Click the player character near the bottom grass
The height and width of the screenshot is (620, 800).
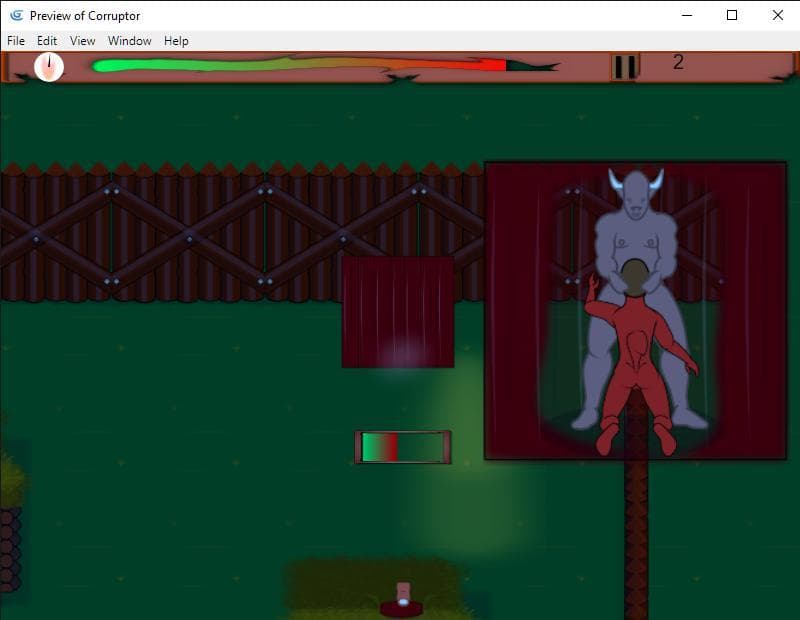[403, 600]
